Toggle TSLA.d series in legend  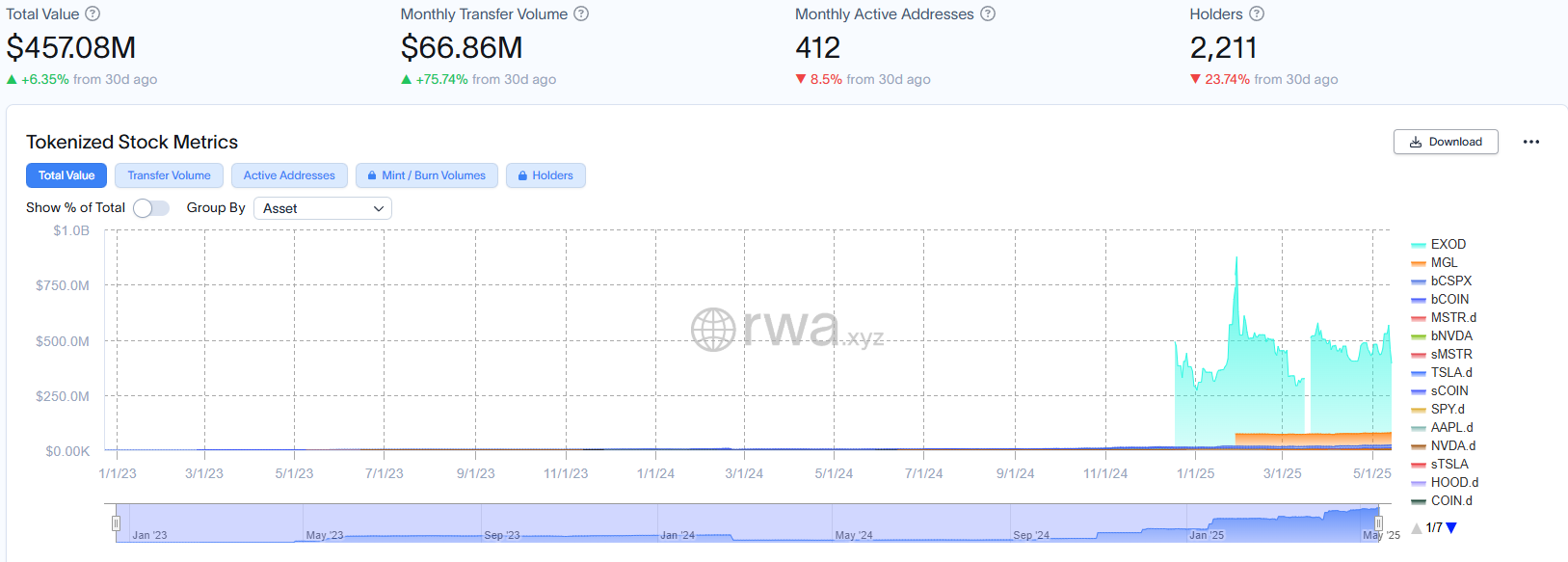click(x=1442, y=372)
